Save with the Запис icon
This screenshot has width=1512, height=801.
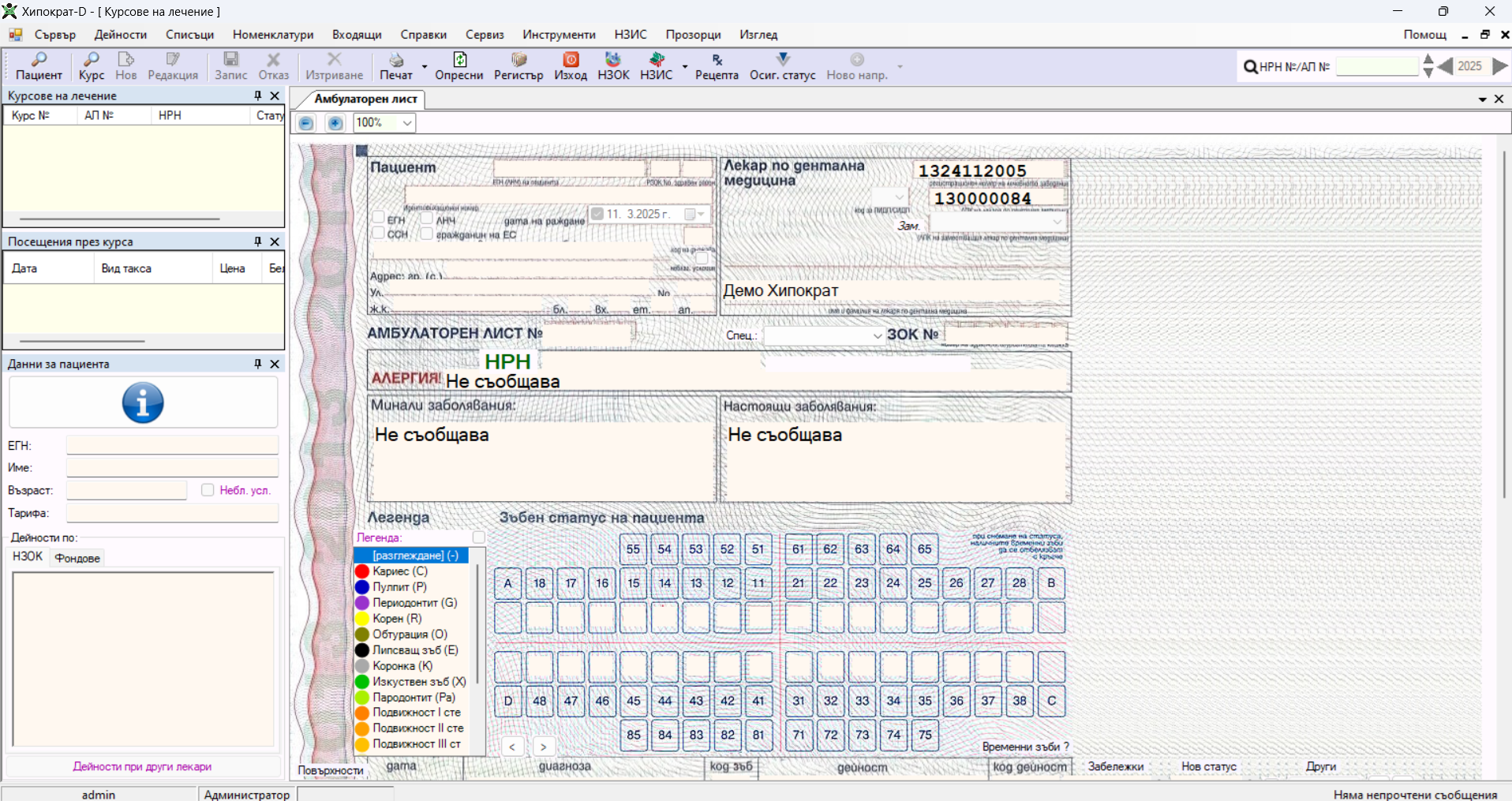(x=230, y=66)
